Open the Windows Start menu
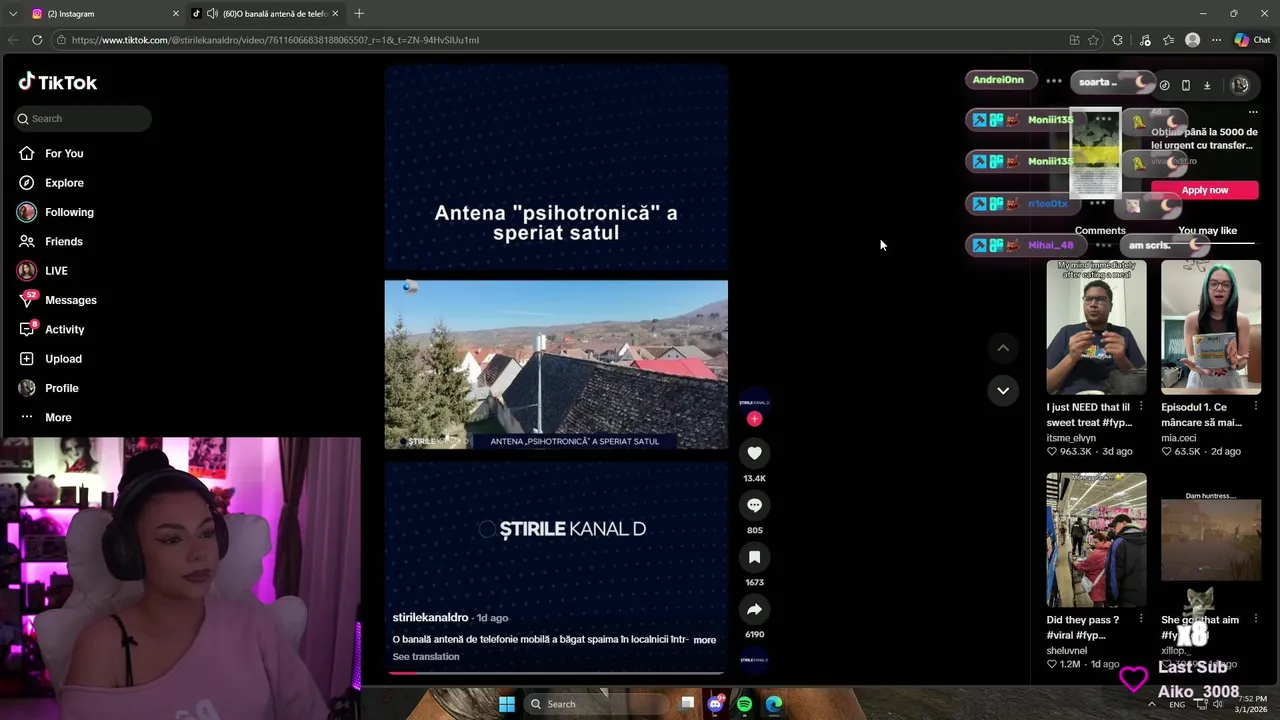This screenshot has width=1280, height=720. [507, 704]
